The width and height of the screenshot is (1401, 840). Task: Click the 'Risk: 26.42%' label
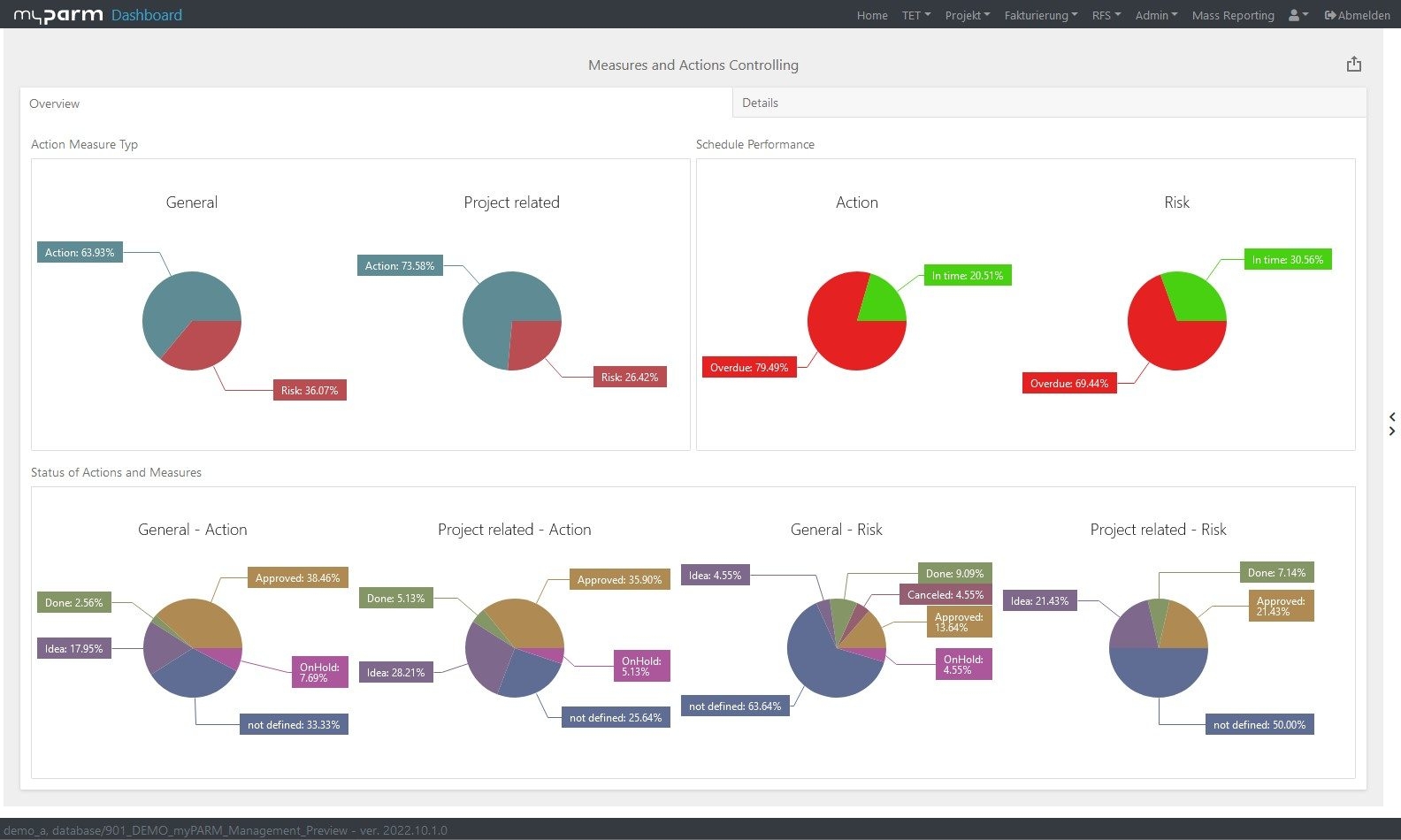(630, 377)
